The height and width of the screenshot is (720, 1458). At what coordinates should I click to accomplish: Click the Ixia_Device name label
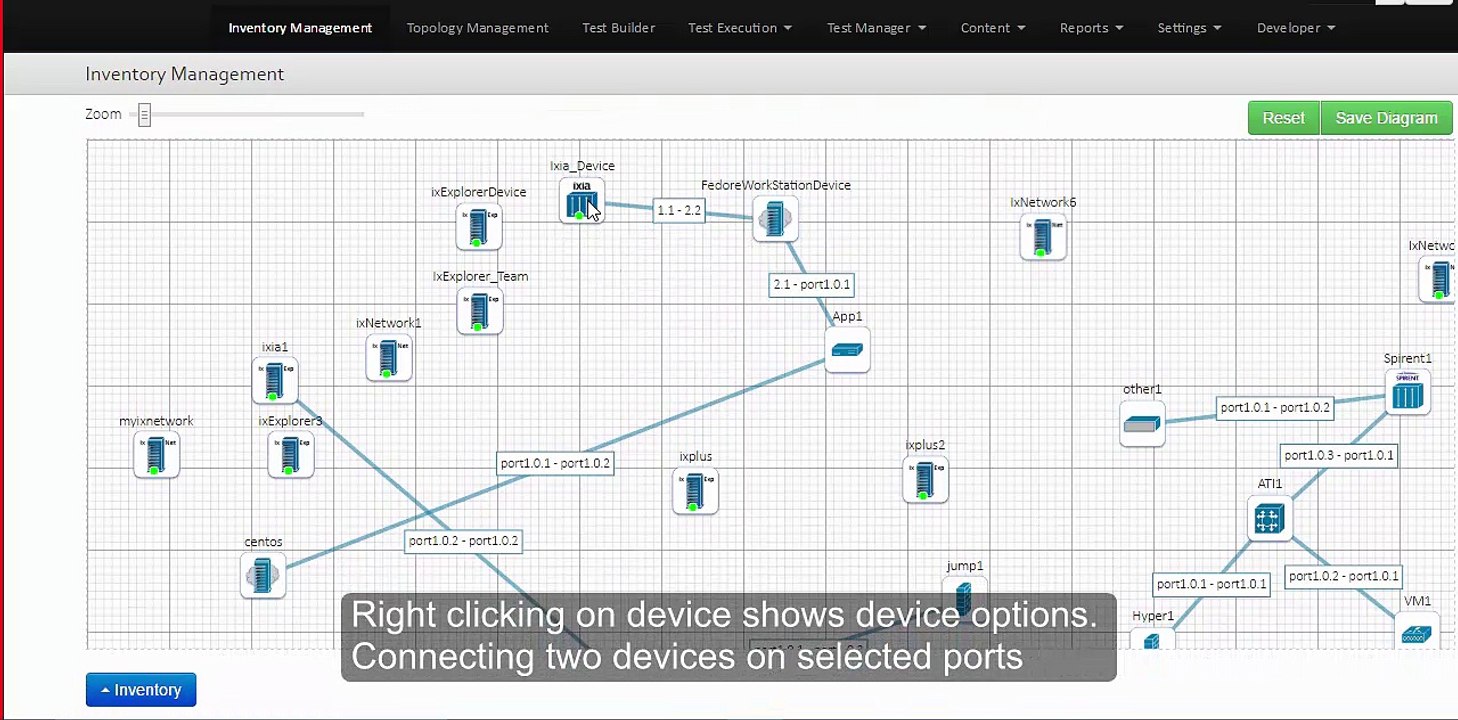point(582,166)
